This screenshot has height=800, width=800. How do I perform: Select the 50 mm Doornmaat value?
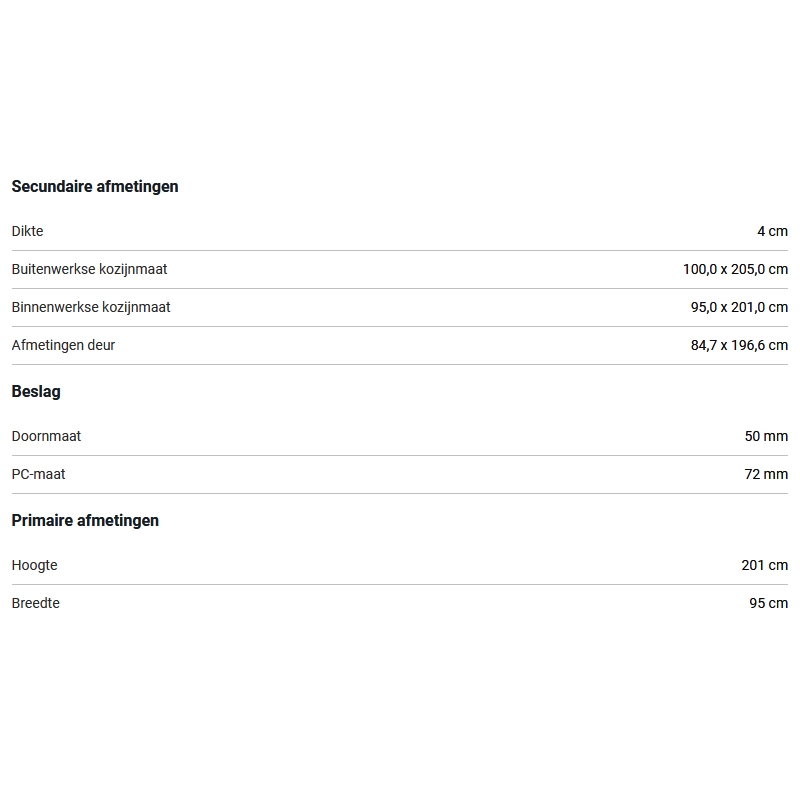(766, 436)
